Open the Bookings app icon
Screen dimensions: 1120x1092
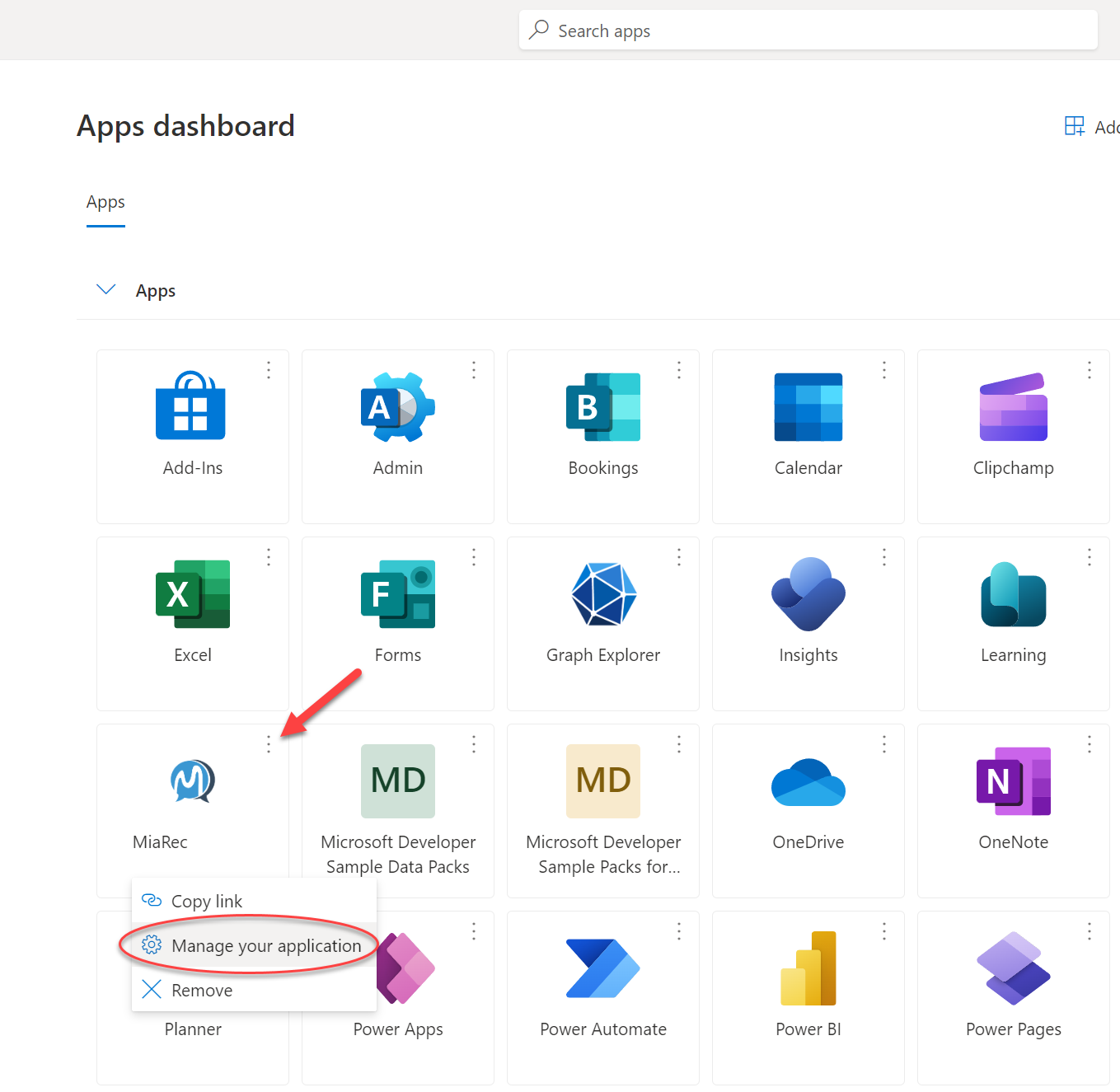point(603,406)
